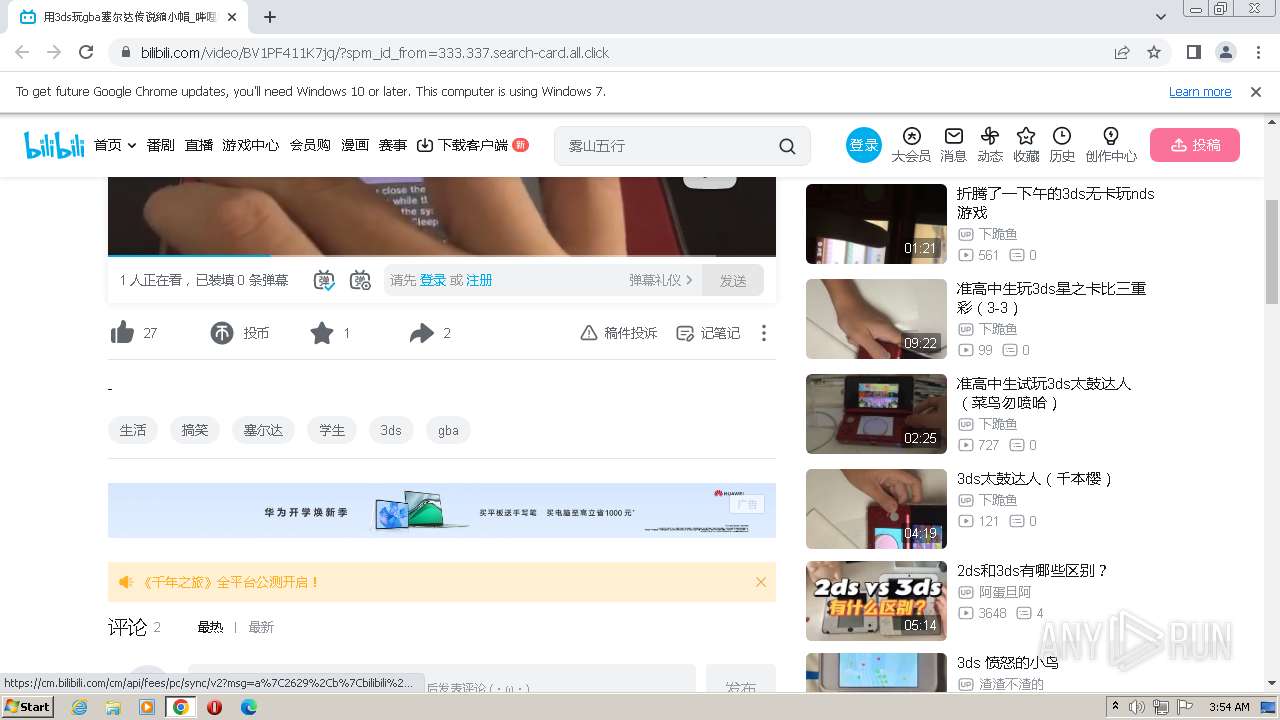Click Learn more link
This screenshot has width=1280, height=720.
(1200, 92)
